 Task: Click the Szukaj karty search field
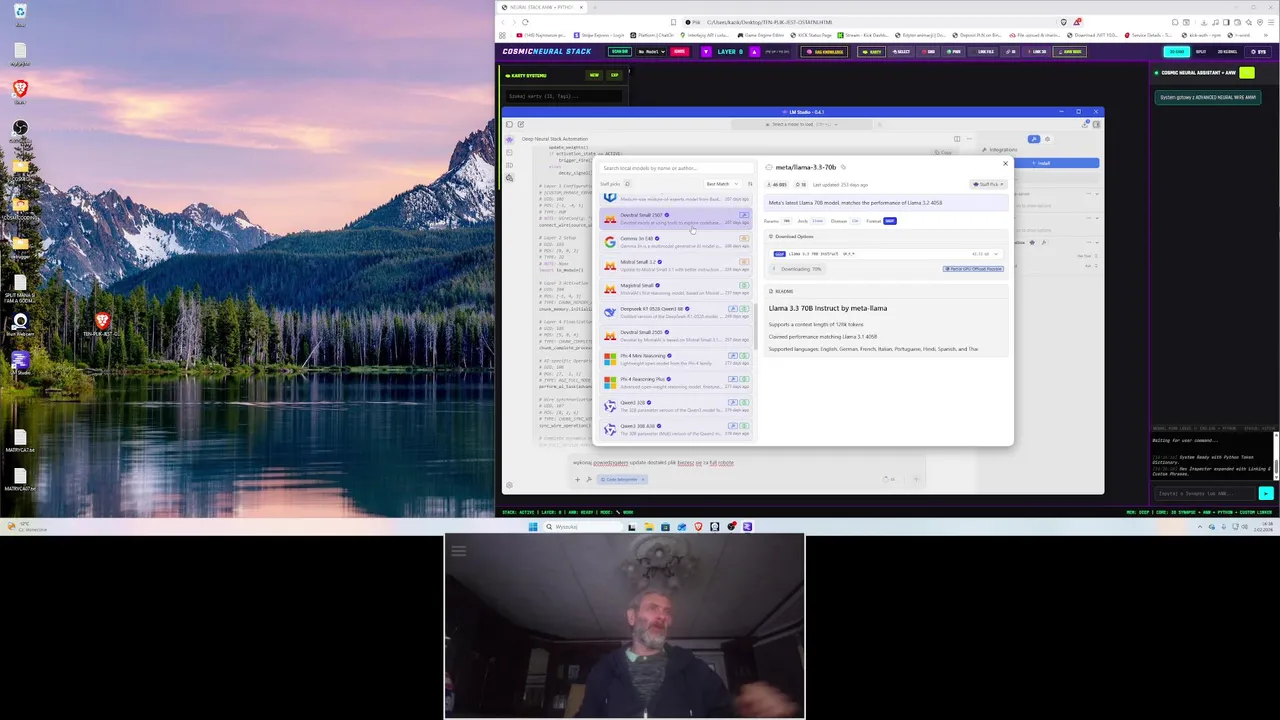click(563, 96)
